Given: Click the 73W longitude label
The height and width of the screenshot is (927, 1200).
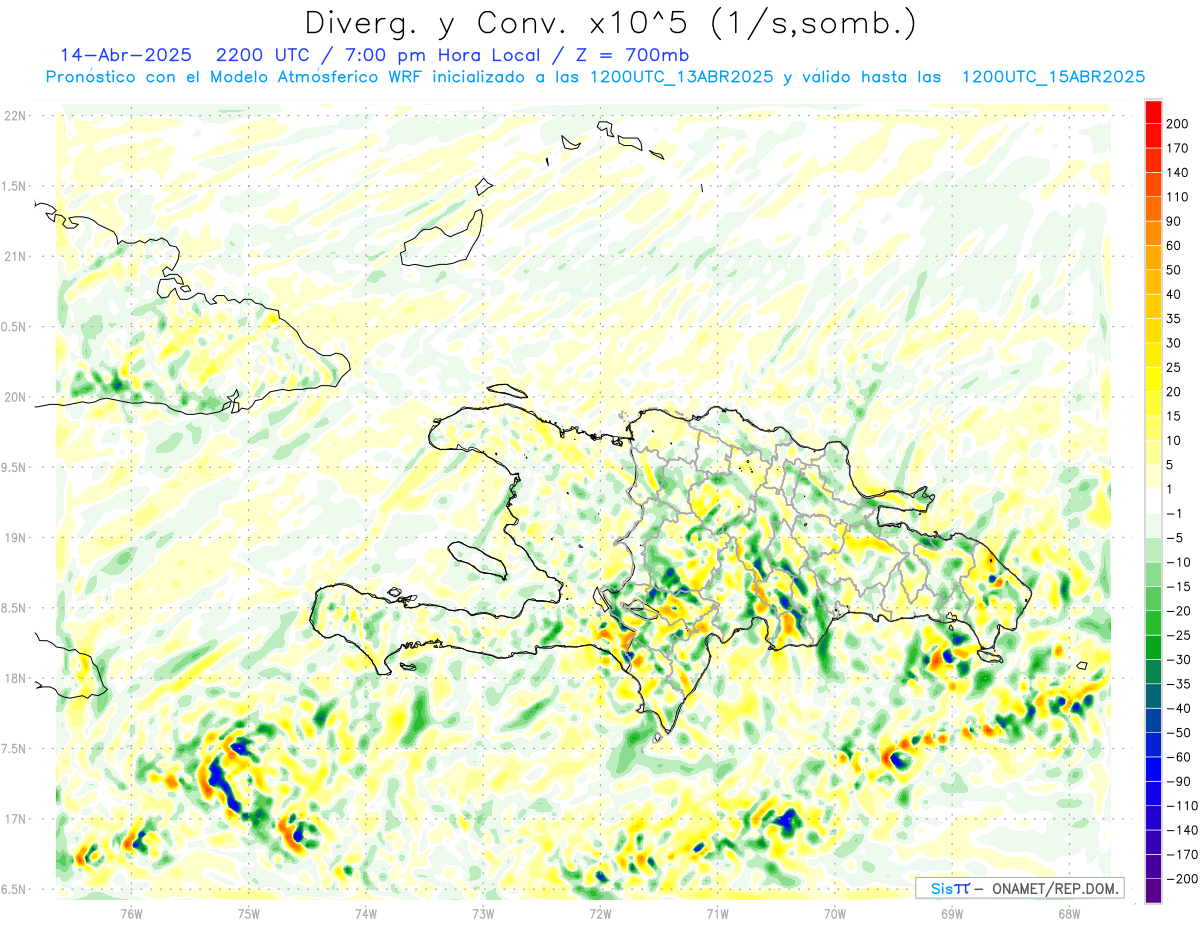Looking at the screenshot, I should (x=483, y=914).
